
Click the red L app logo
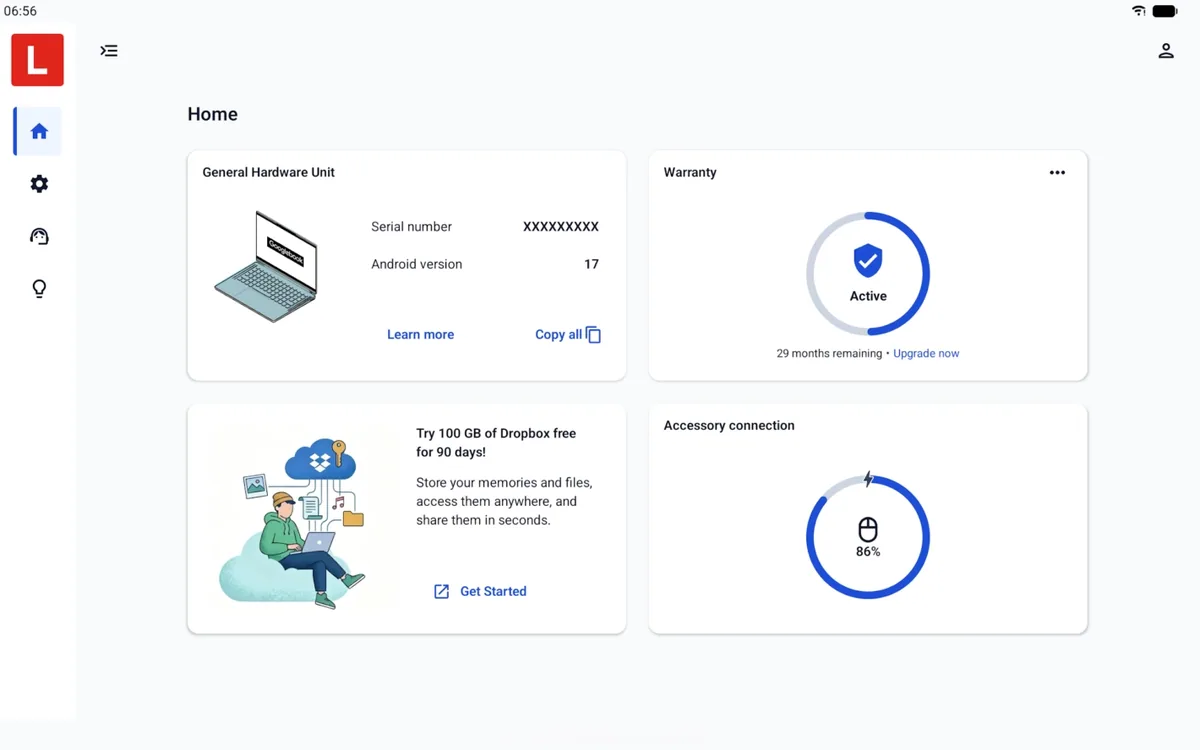38,60
